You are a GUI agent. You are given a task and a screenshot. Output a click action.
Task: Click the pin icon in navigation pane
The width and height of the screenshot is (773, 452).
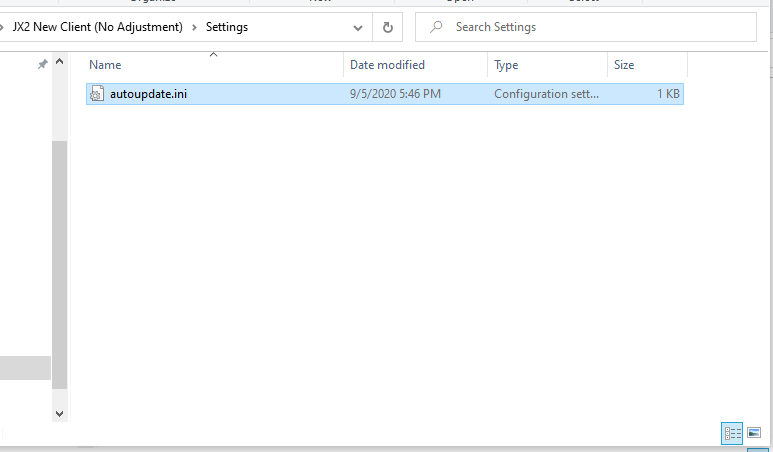coord(42,64)
